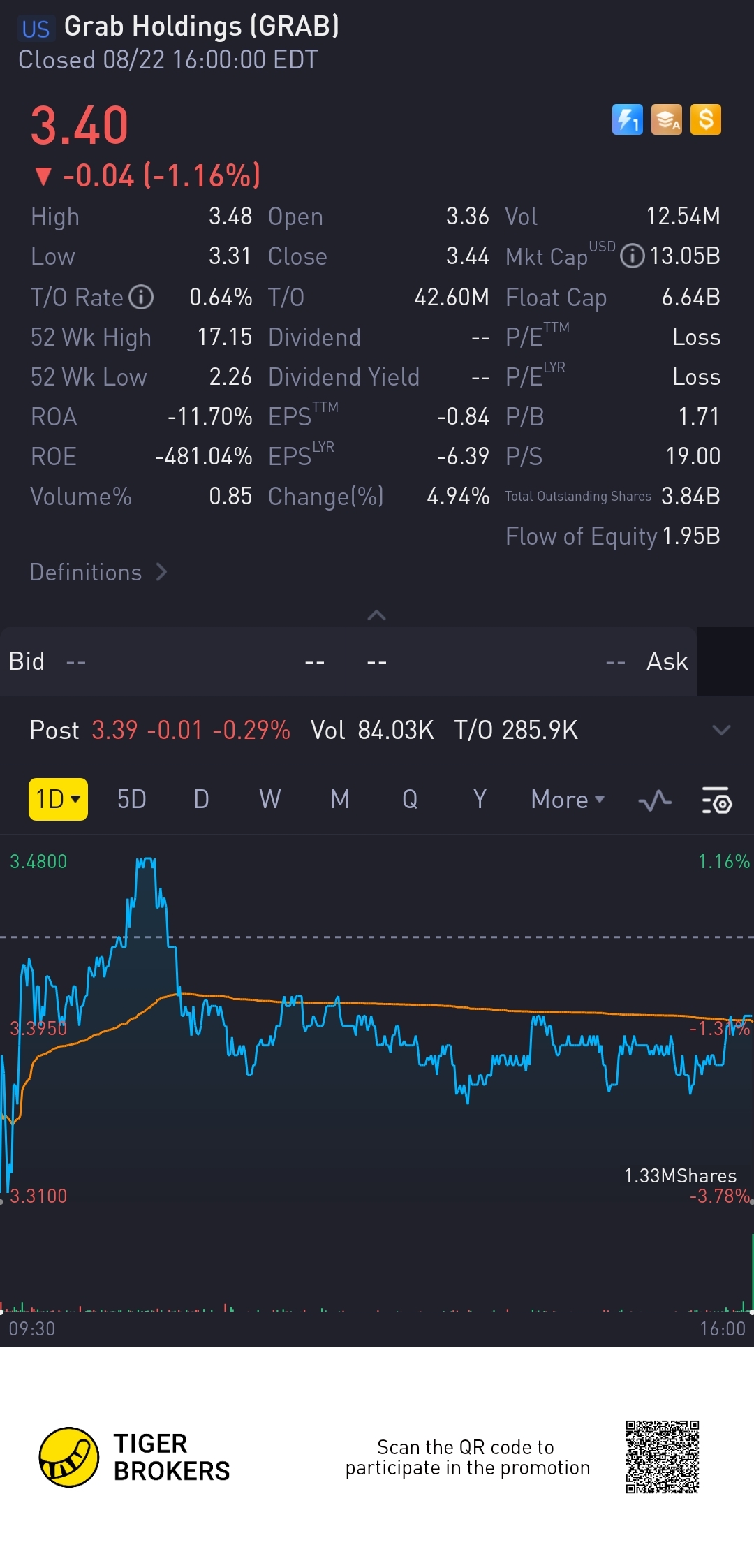The width and height of the screenshot is (754, 1568).
Task: Tap the chart price peak near 3.4800
Action: pyautogui.click(x=146, y=863)
